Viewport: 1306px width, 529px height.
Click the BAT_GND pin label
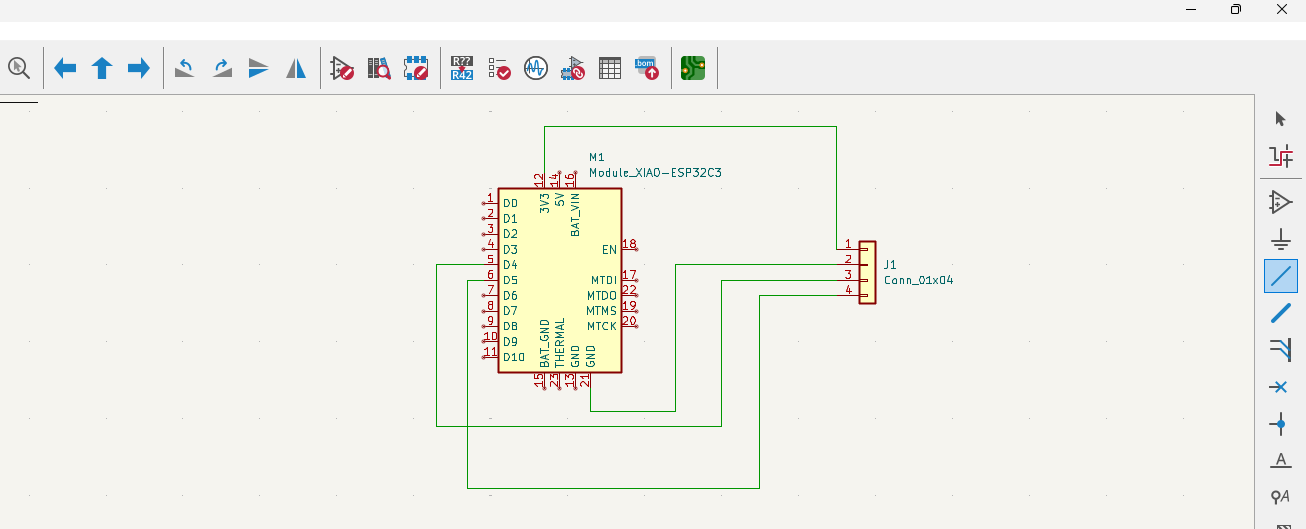pyautogui.click(x=544, y=343)
